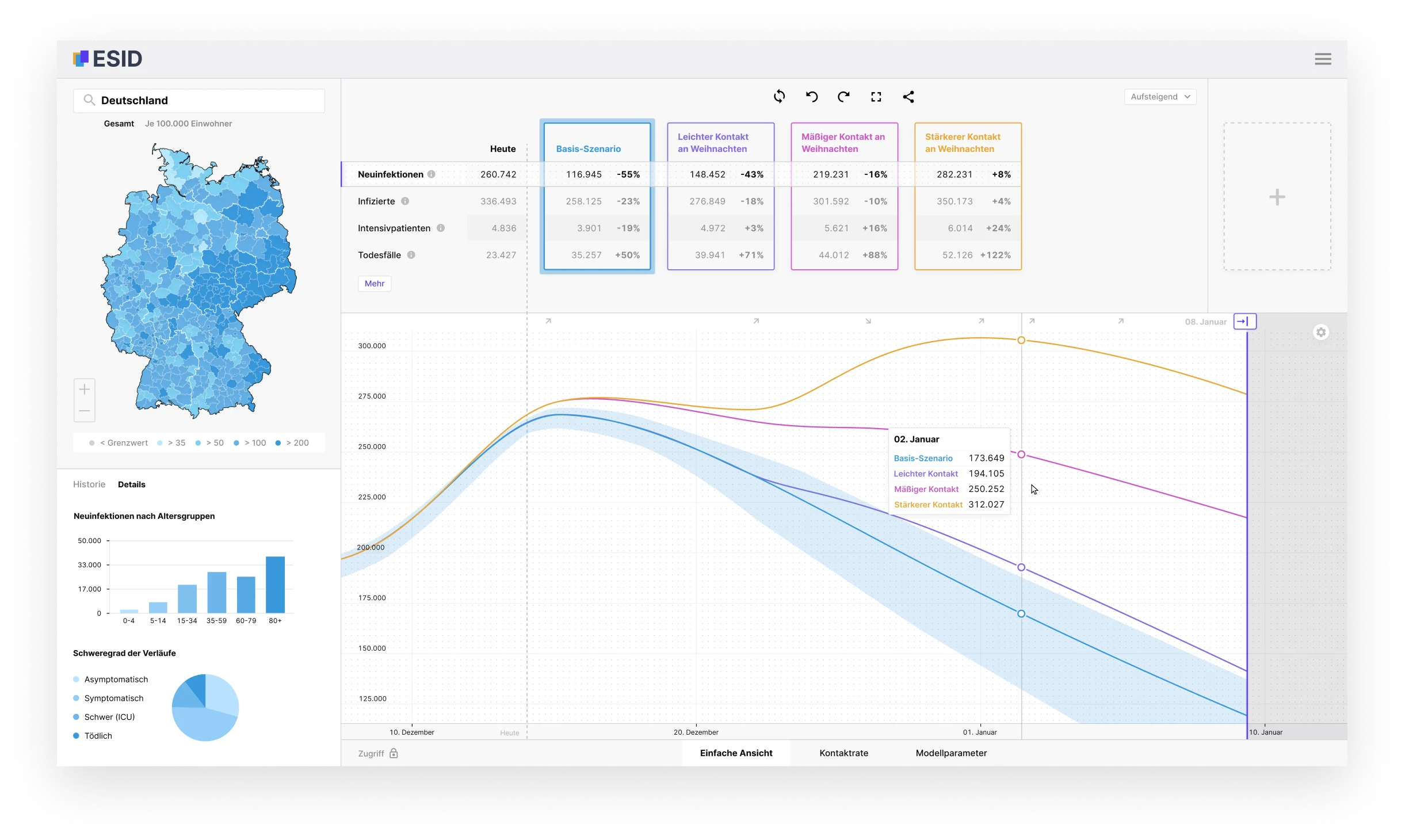Click the refresh scenarios icon
This screenshot has height=840, width=1405.
click(780, 96)
